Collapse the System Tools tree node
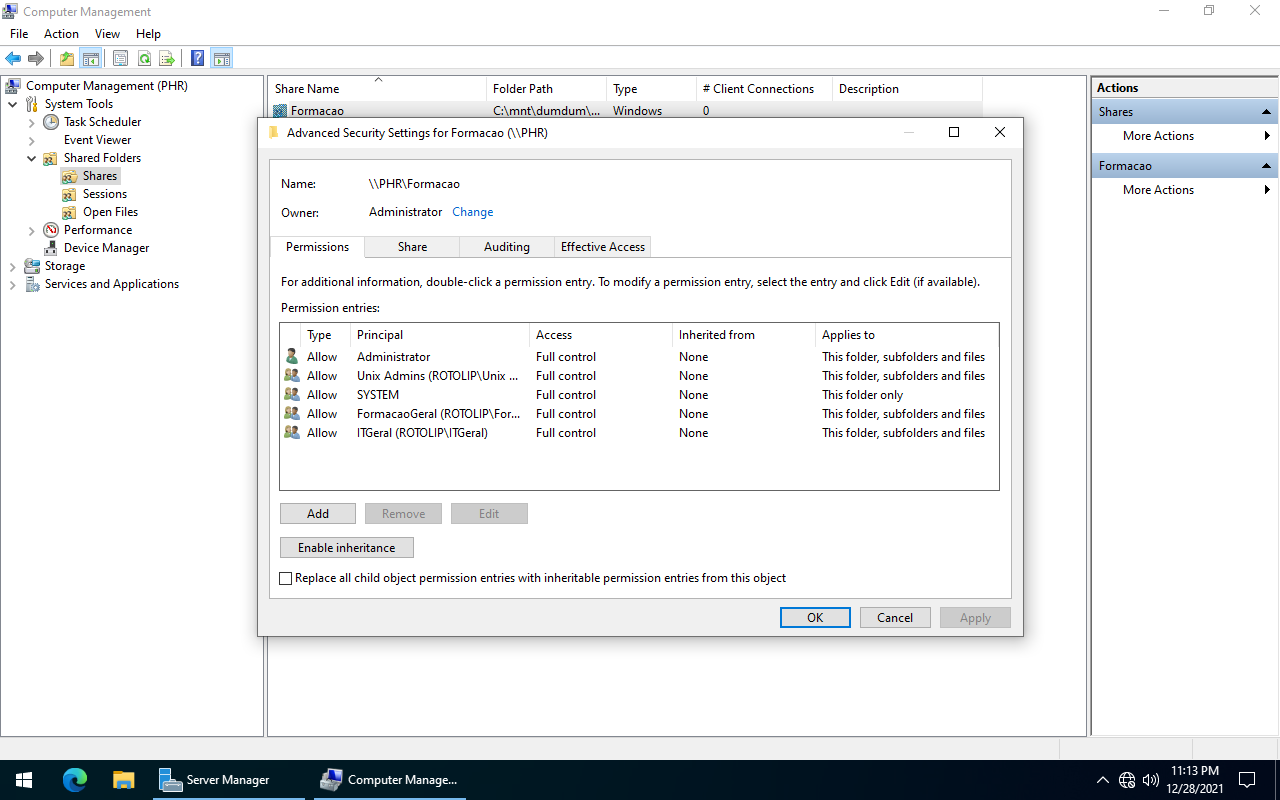Screen dimensions: 1280x800 (x=12, y=104)
